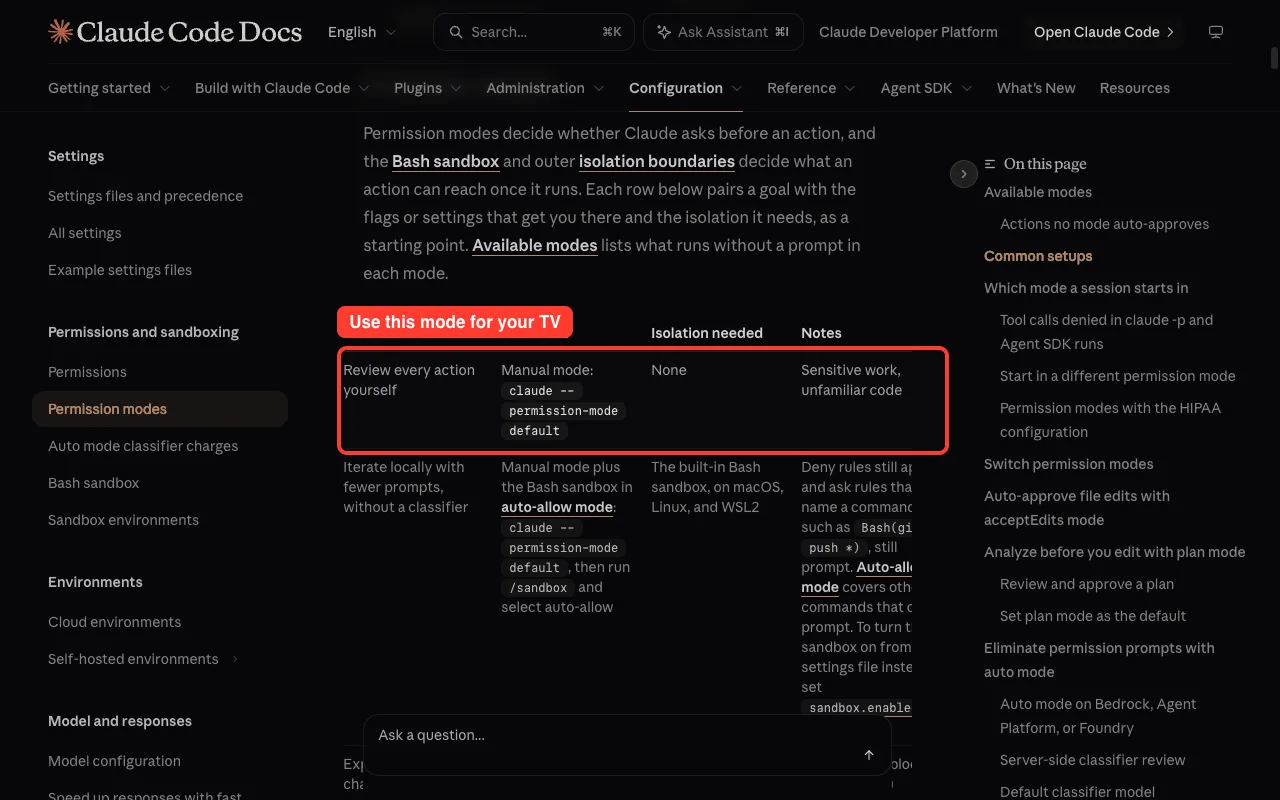Jump to Auto-approve file edits with acceptEdits

pyautogui.click(x=1077, y=508)
